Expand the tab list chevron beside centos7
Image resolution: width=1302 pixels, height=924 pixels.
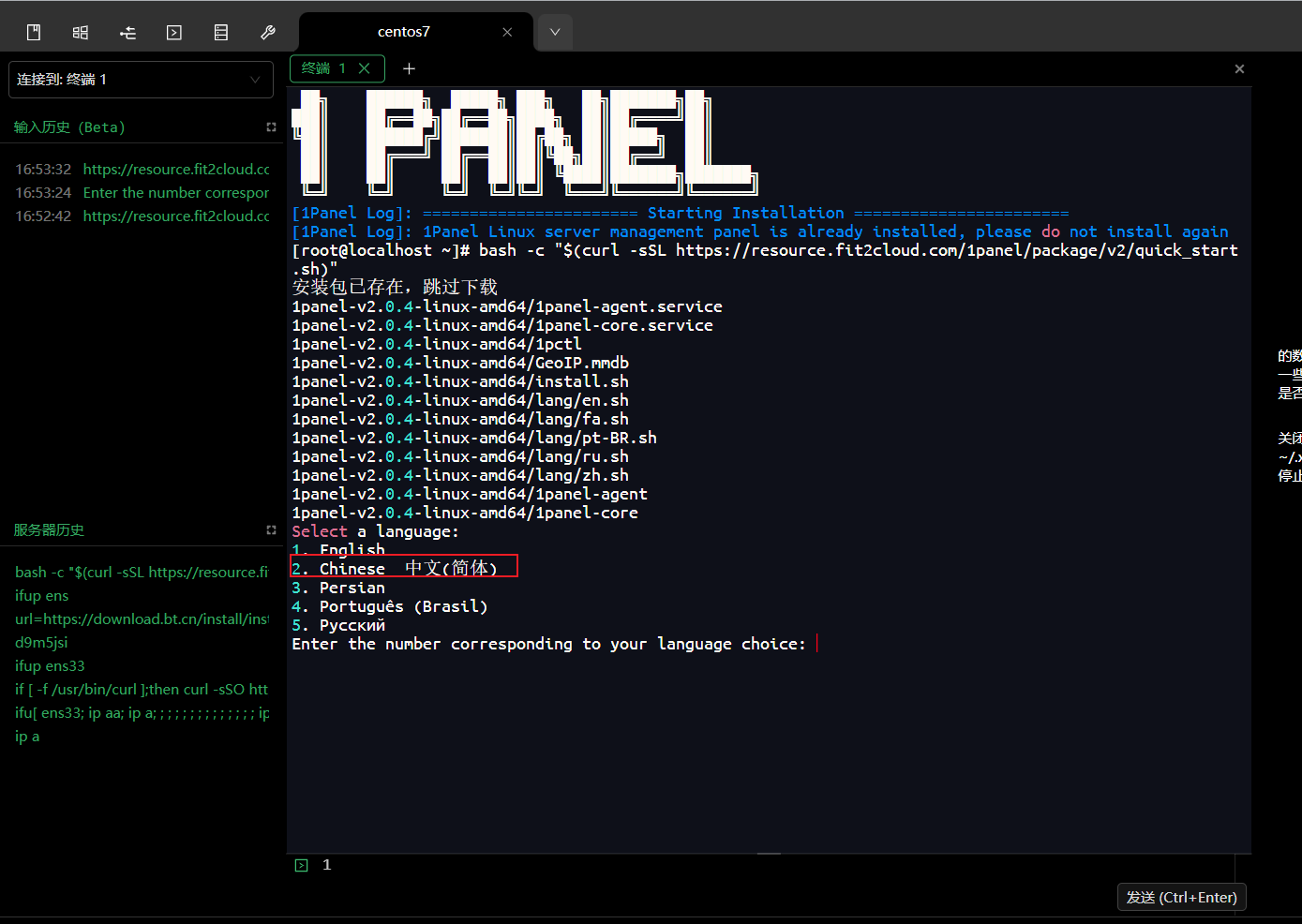(555, 32)
